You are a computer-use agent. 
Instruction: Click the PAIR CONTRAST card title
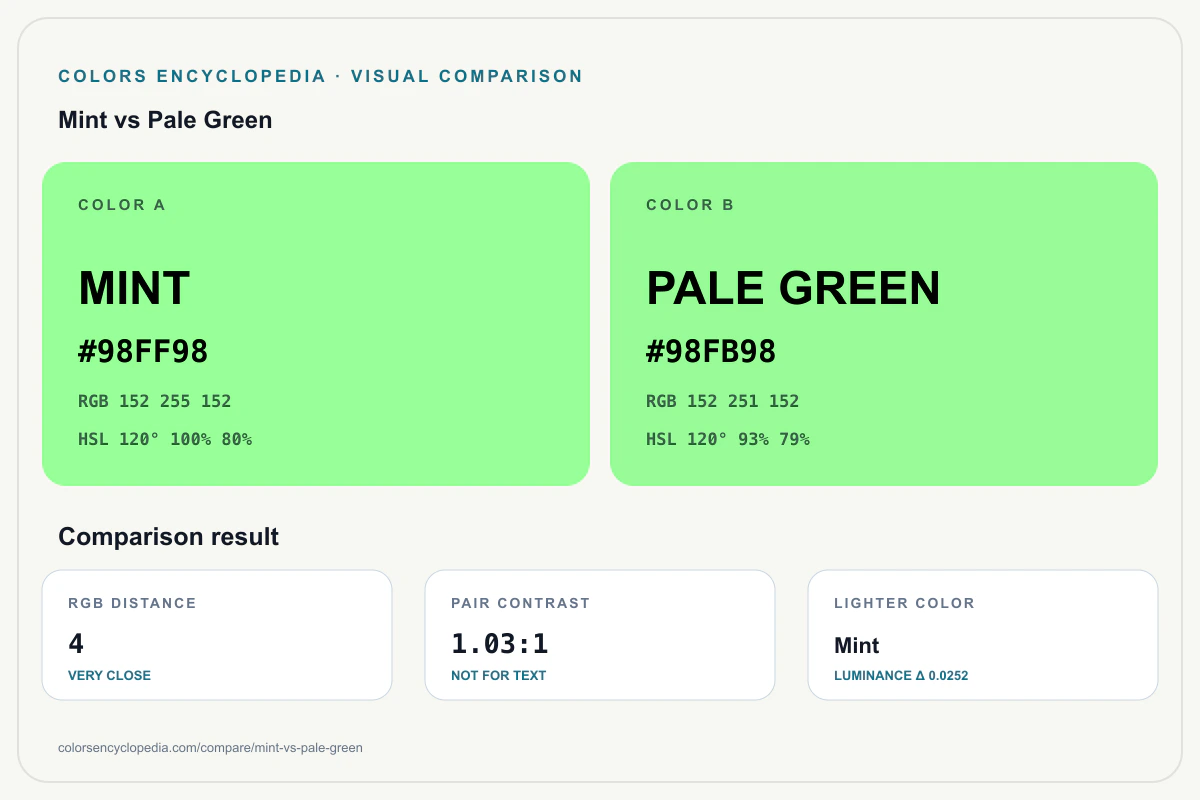coord(521,603)
